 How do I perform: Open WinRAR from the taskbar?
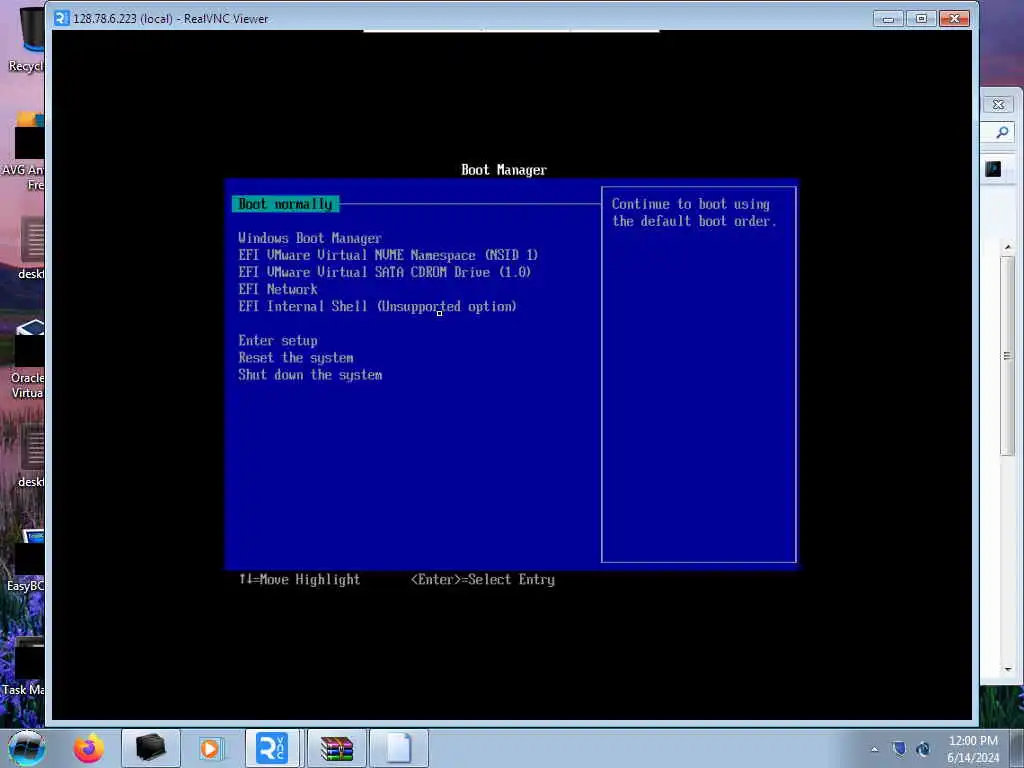(336, 748)
